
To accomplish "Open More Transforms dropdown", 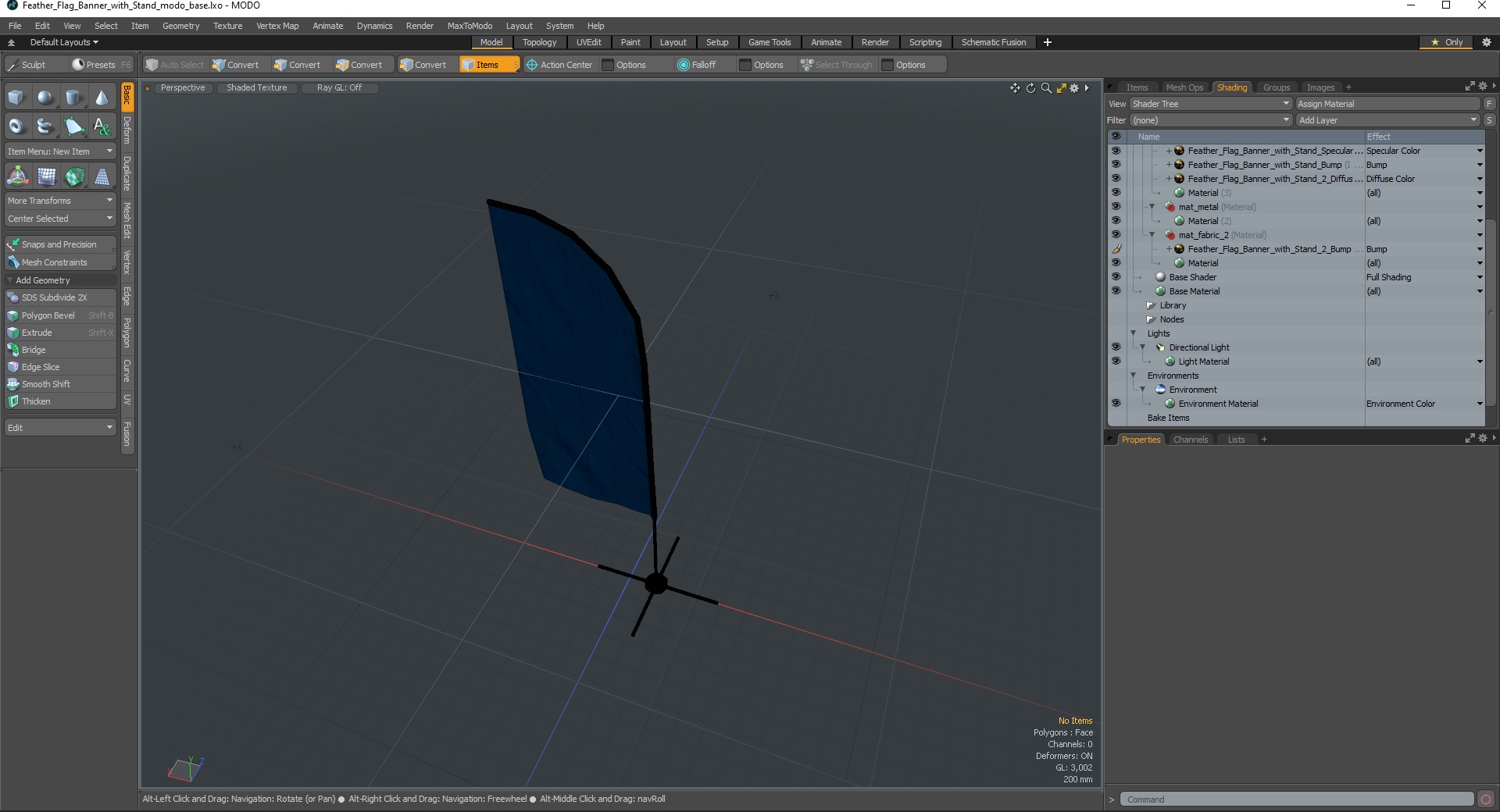I will 60,201.
